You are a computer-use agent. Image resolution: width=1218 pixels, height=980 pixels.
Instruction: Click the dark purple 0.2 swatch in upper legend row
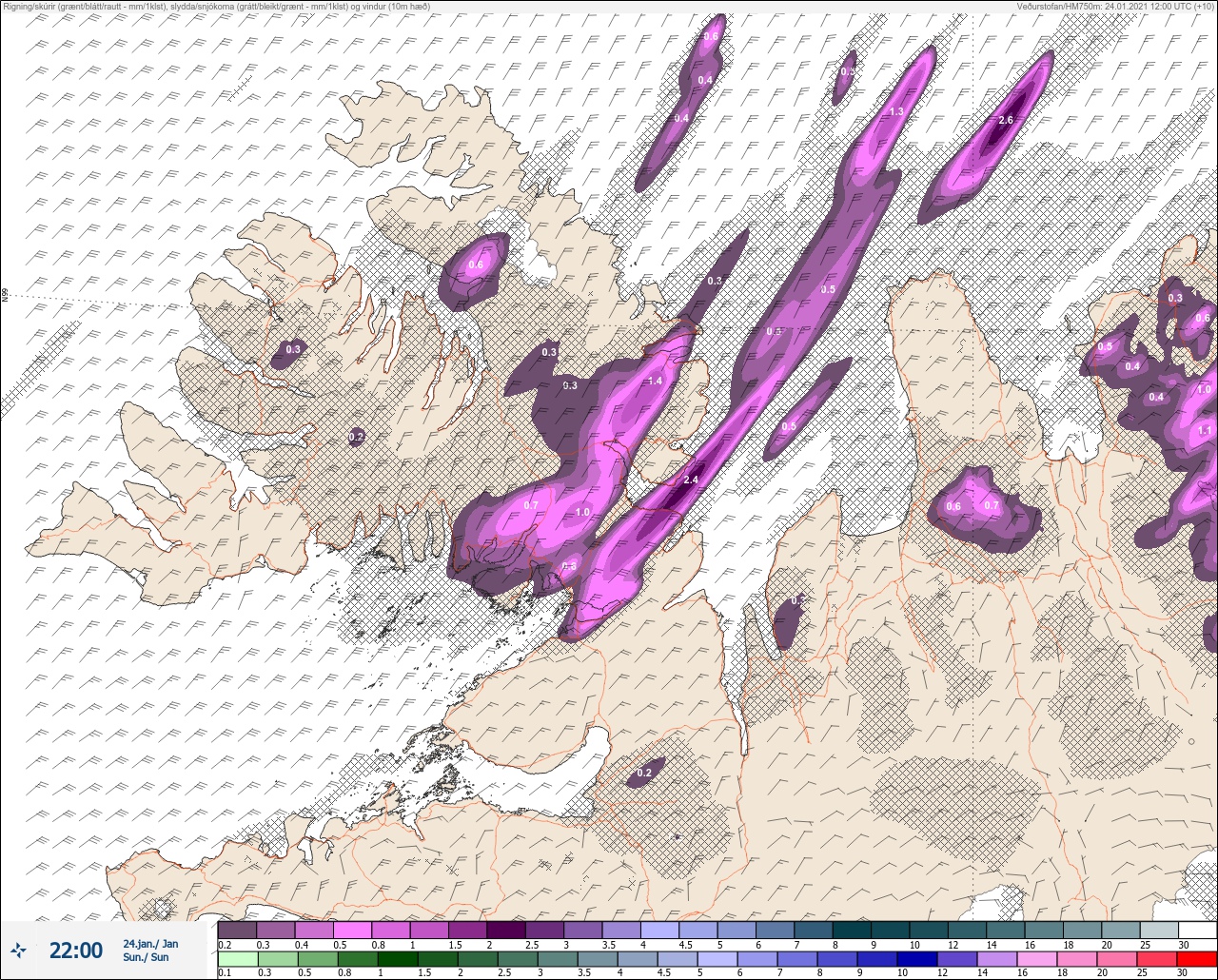click(237, 930)
